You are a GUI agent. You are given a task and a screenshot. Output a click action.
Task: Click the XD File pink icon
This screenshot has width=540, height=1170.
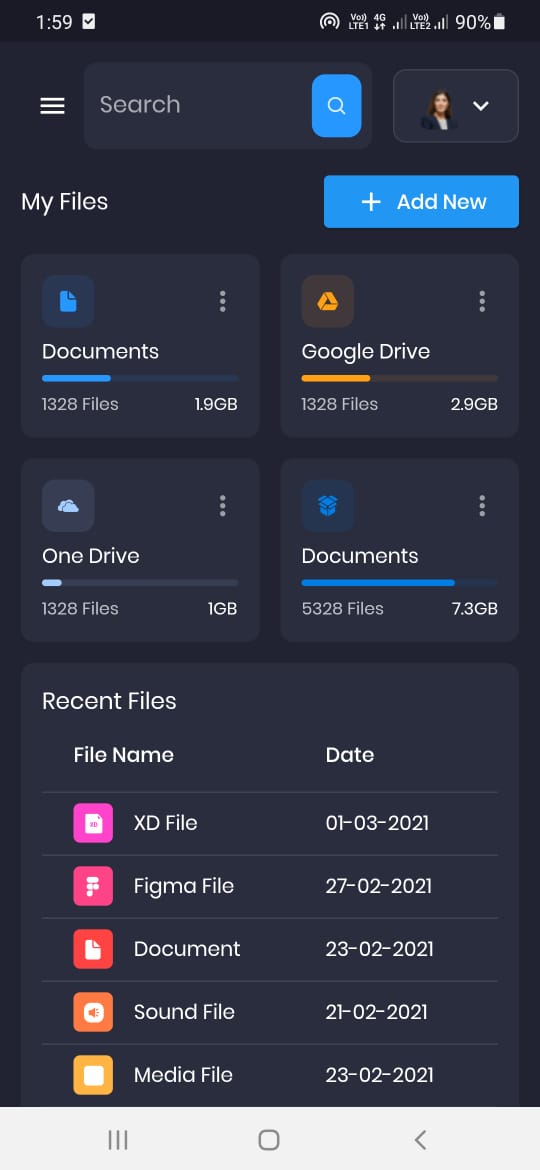point(93,823)
